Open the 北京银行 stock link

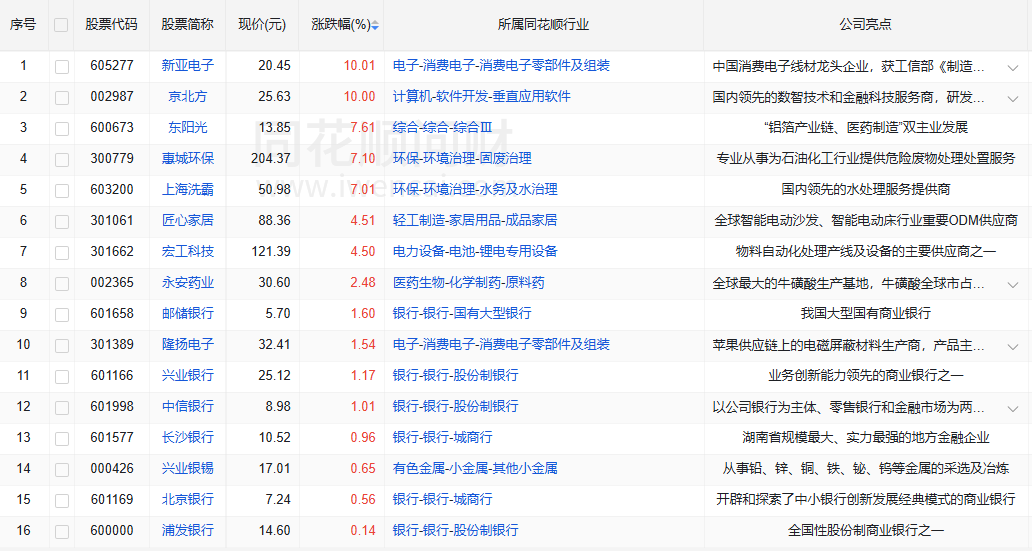(x=188, y=499)
